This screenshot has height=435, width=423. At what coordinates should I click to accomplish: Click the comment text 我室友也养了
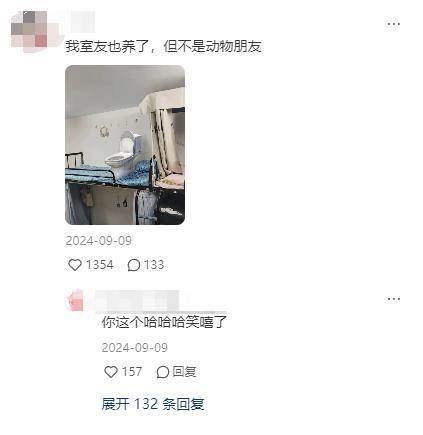[x=107, y=46]
